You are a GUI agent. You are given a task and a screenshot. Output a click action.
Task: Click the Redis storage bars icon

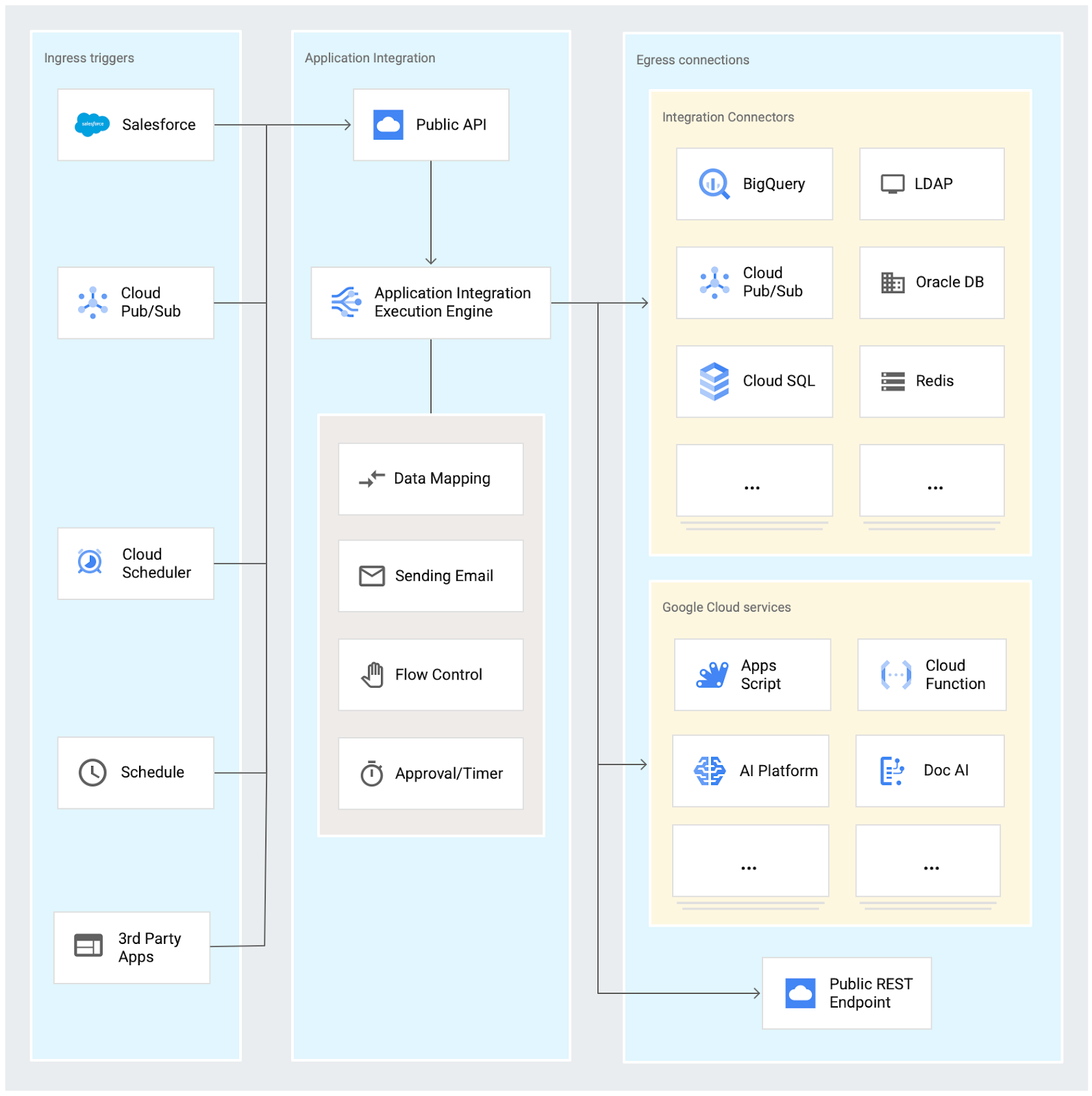point(893,382)
